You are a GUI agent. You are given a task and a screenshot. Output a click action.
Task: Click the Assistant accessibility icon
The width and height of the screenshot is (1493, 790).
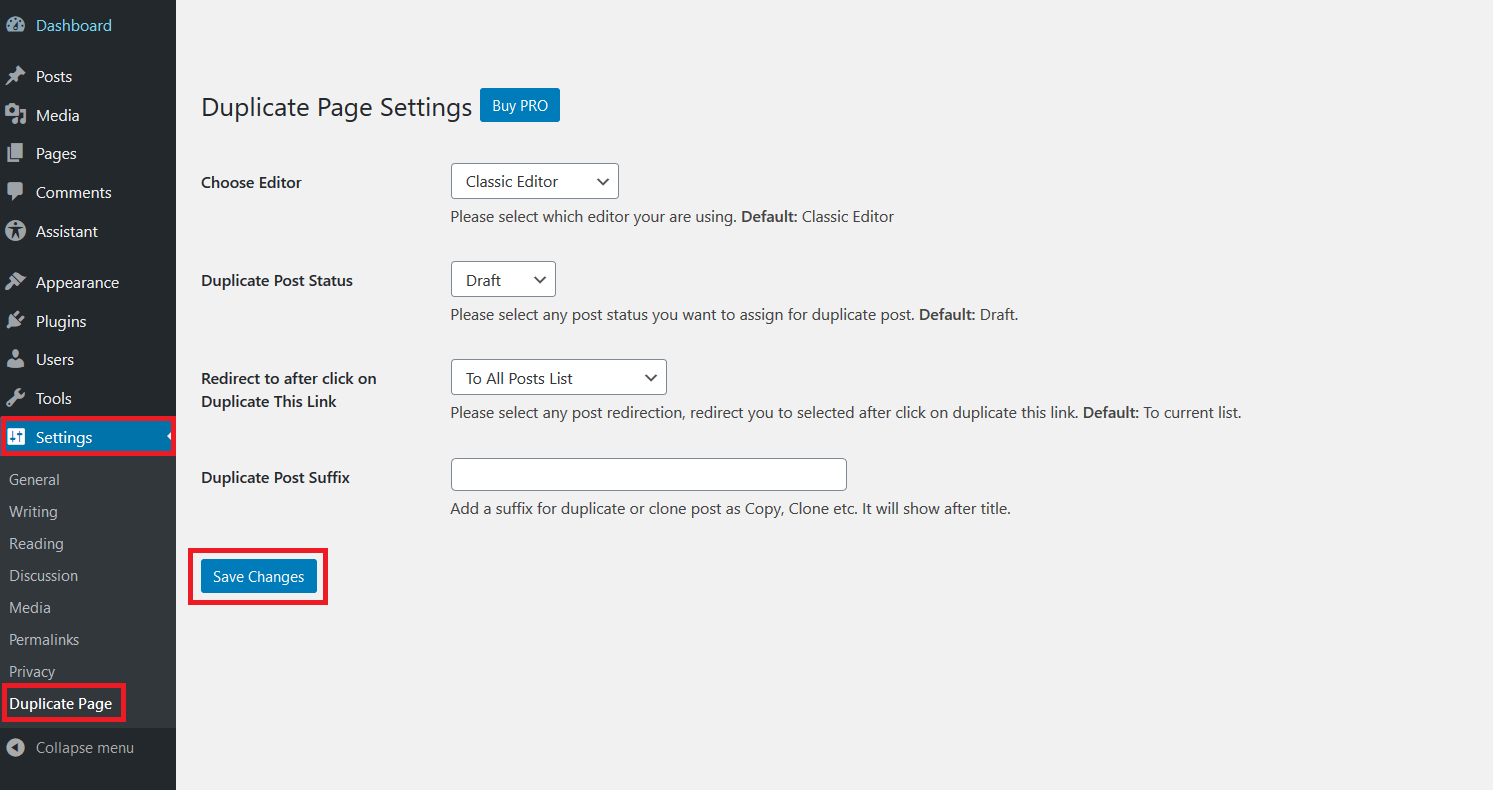[x=15, y=231]
